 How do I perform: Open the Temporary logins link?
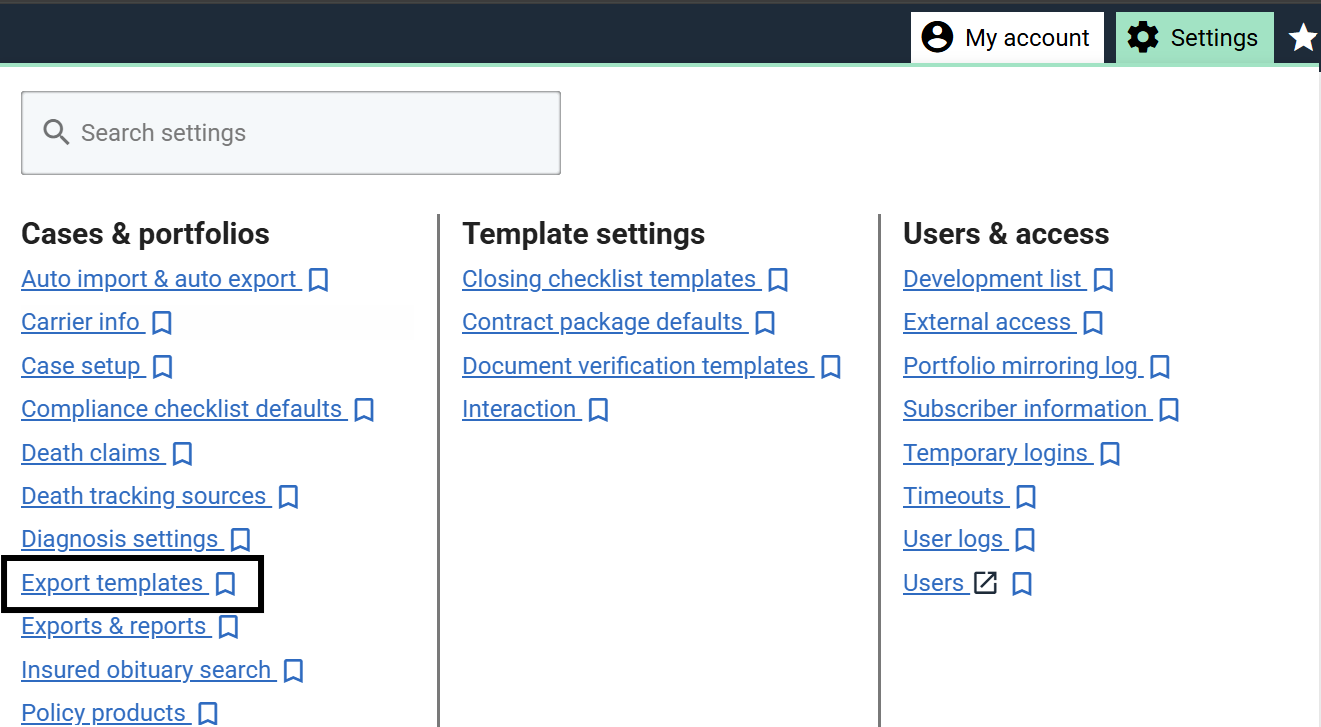[995, 453]
